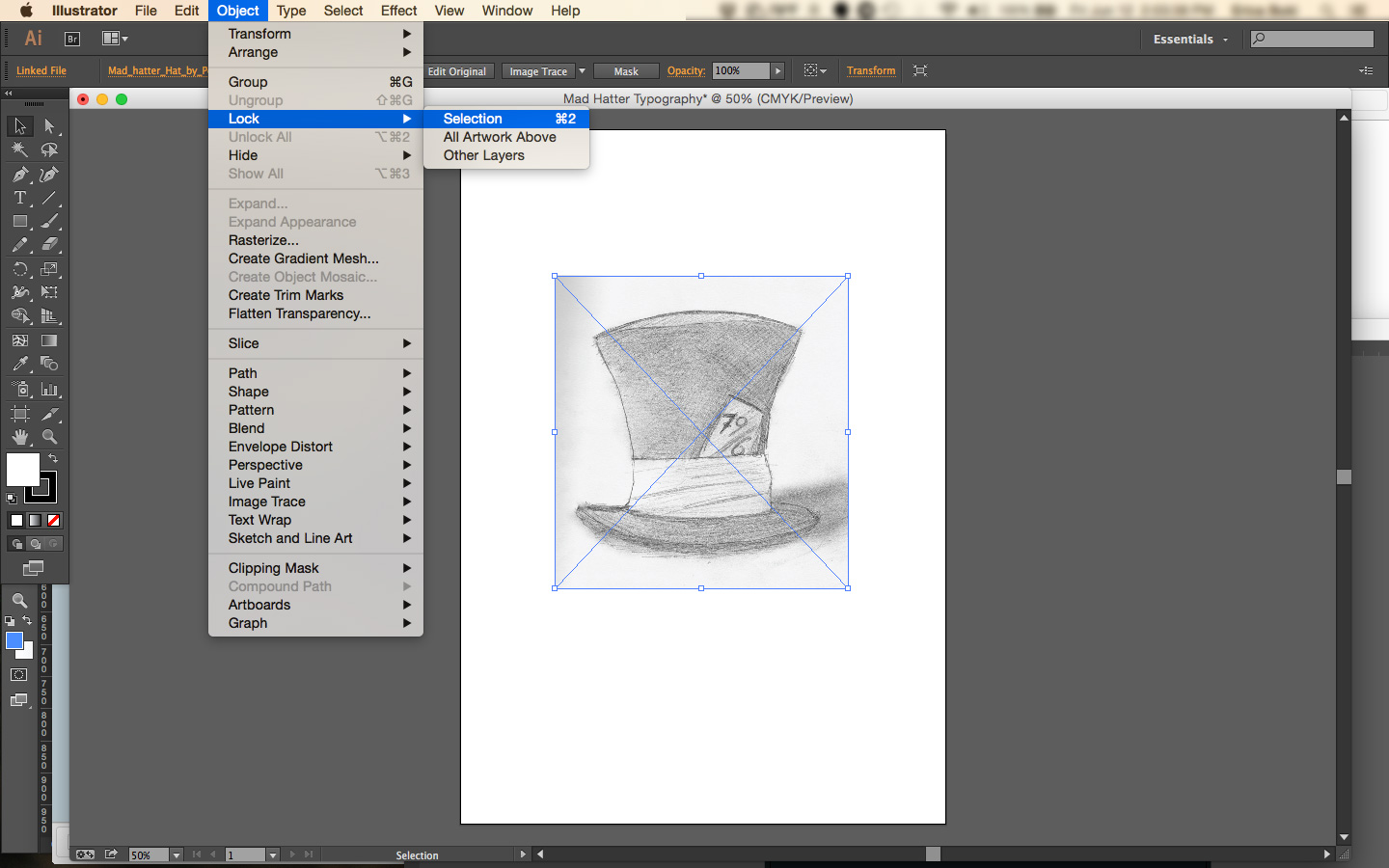Screen dimensions: 1389x868
Task: Select the Type tool
Action: coord(20,198)
